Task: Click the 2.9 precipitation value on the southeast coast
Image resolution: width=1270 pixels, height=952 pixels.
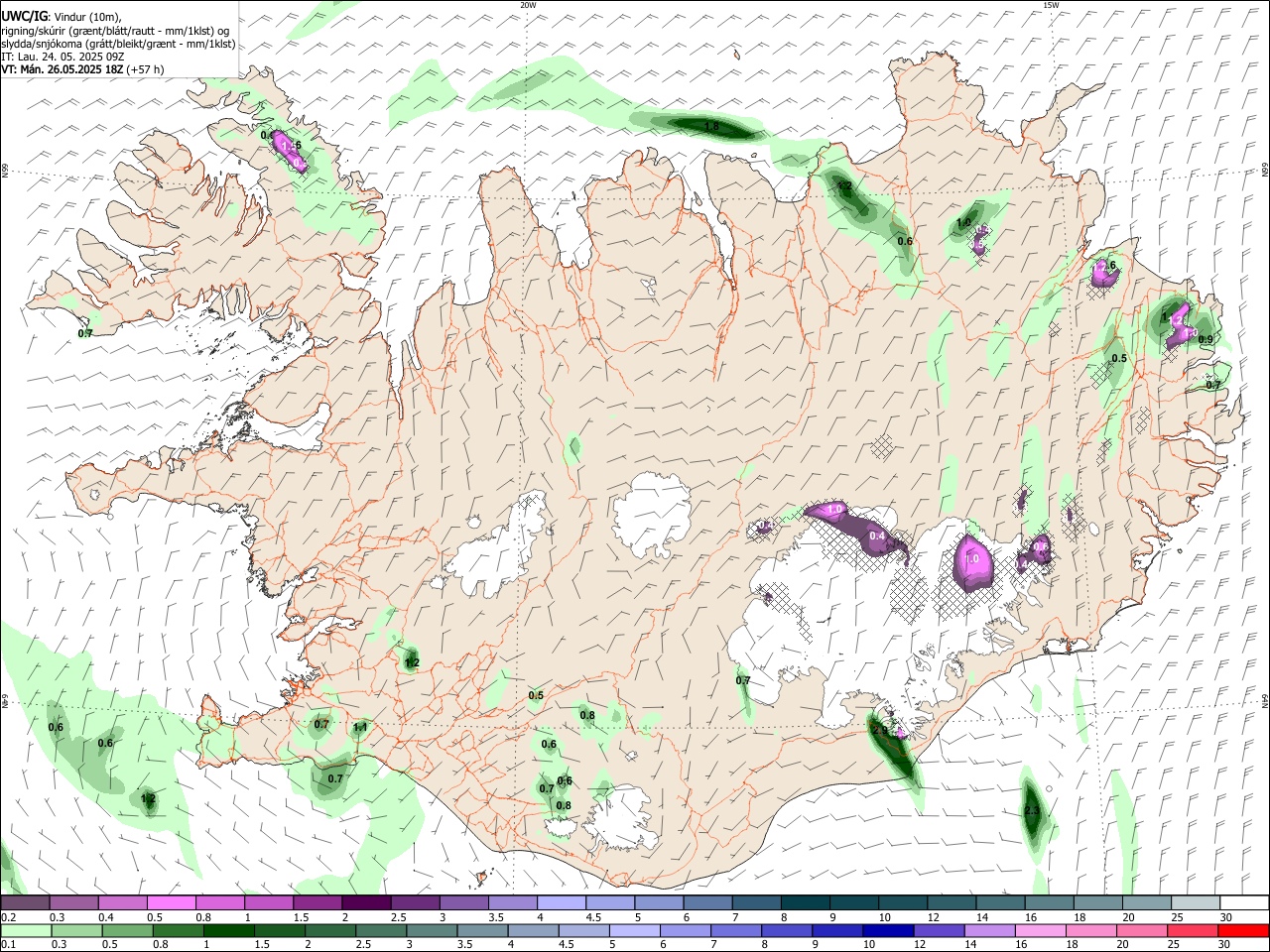Action: point(879,730)
